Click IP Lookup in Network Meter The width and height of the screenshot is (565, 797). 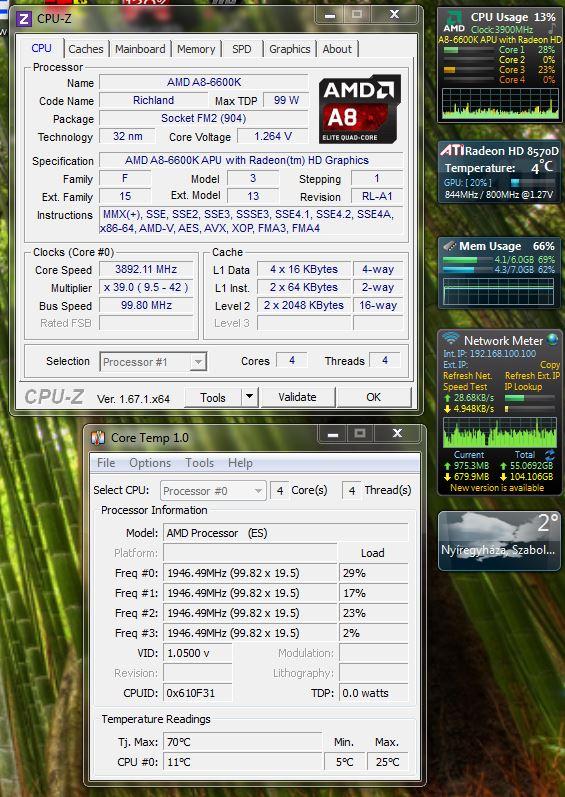coord(523,387)
